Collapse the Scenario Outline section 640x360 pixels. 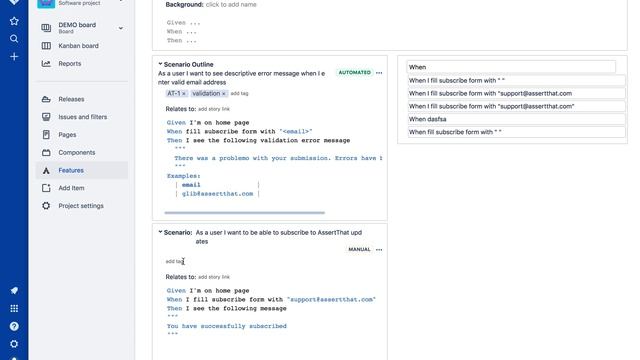(x=160, y=64)
